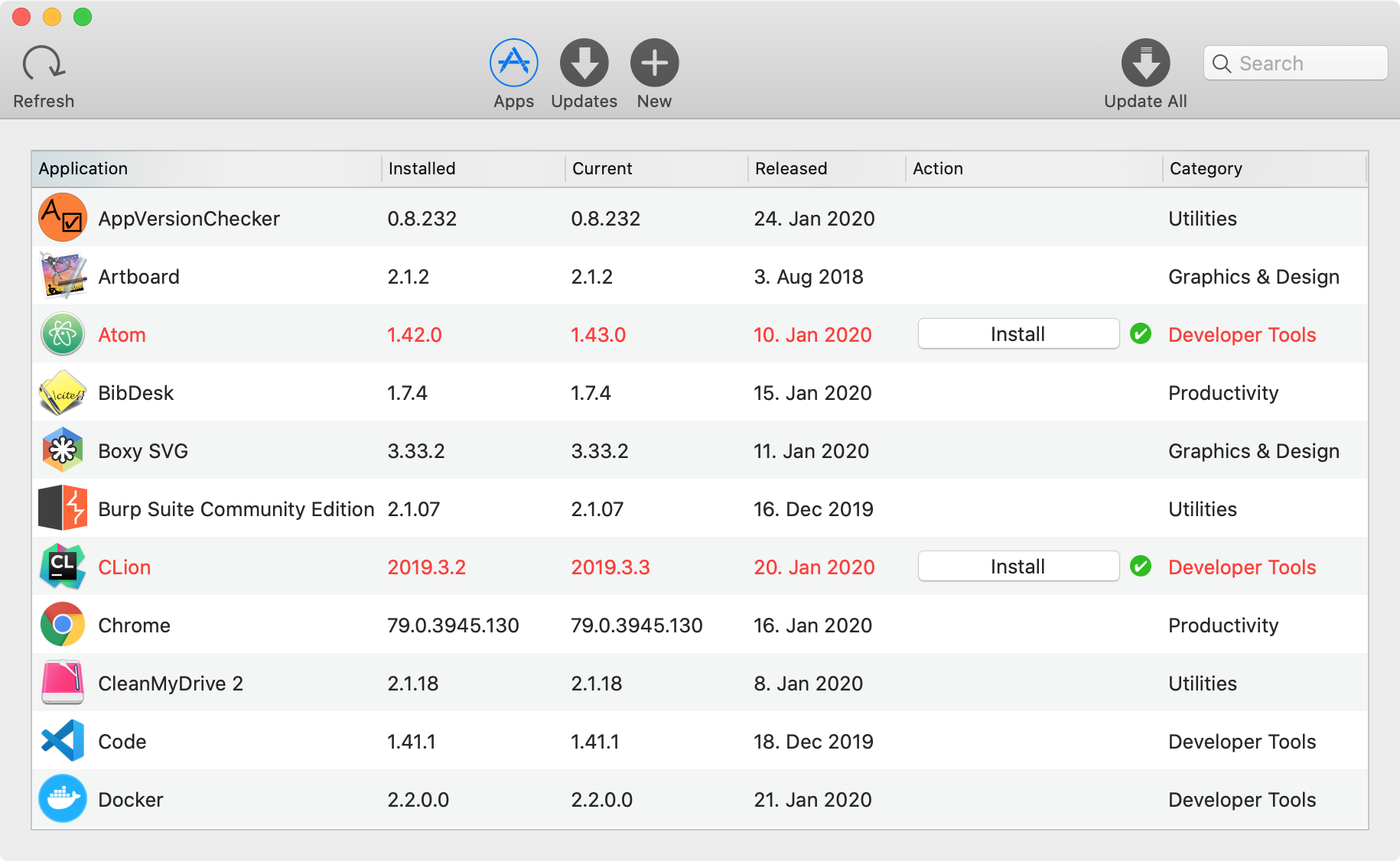
Task: Click the Artboard app icon
Action: (x=63, y=276)
